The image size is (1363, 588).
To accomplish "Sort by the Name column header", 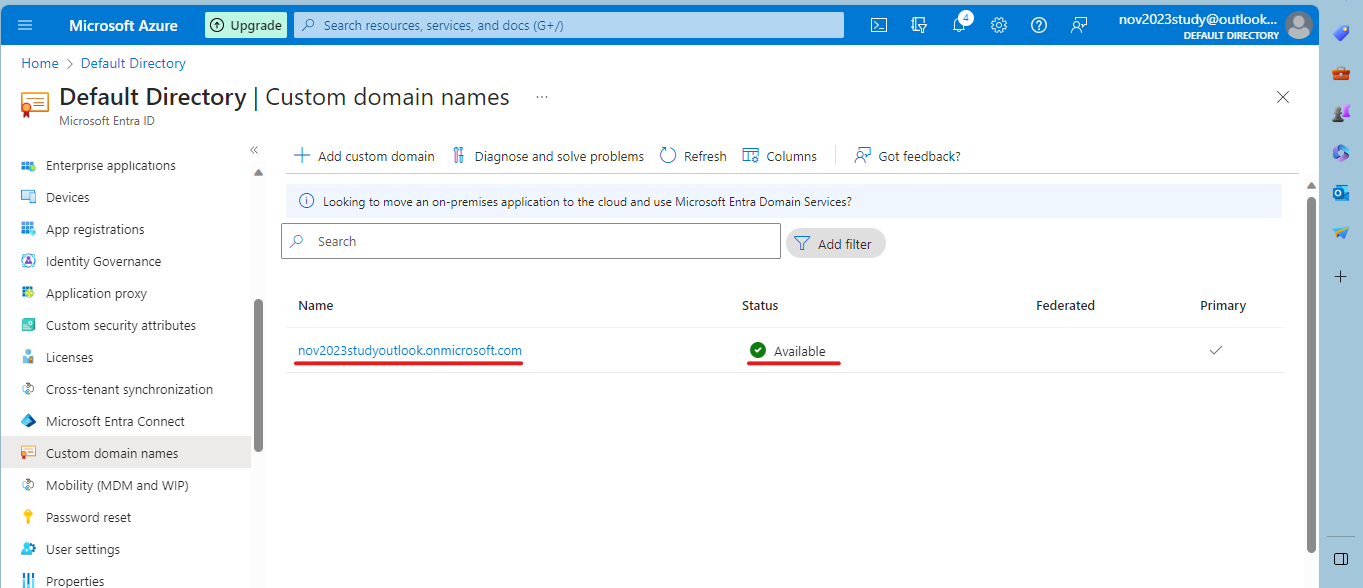I will pos(316,305).
